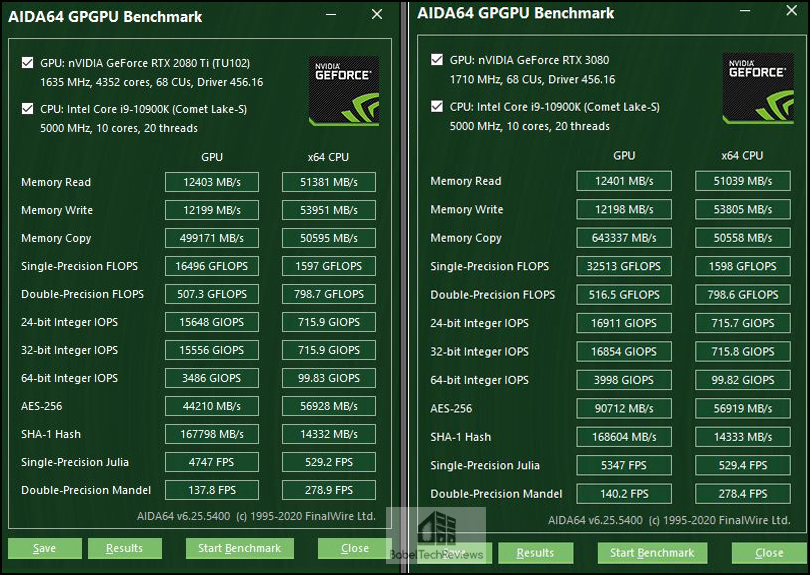Toggle the CPU checkbox in the RTX 3080 window

437,106
